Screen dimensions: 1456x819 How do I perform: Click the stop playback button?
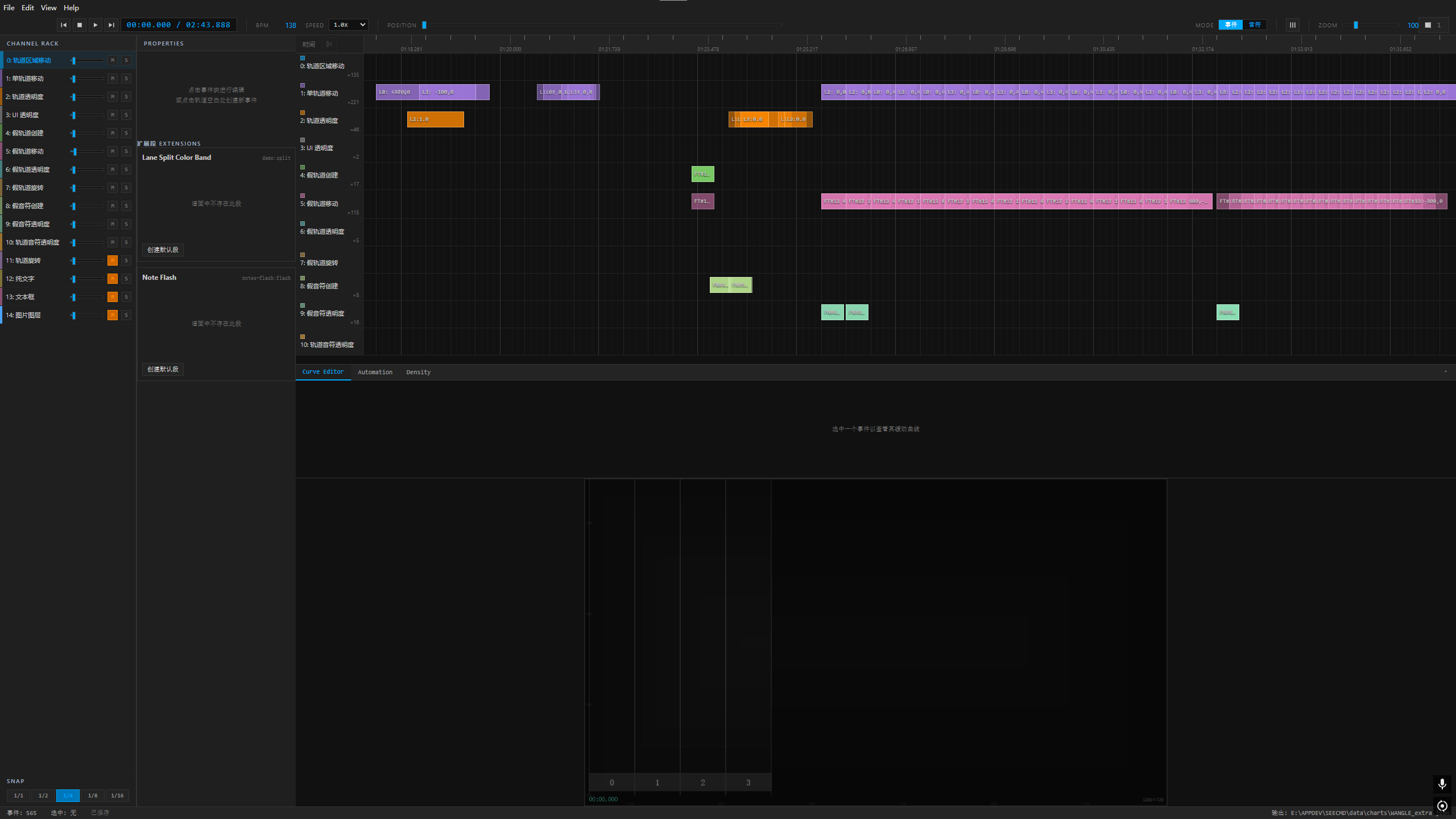click(x=80, y=25)
